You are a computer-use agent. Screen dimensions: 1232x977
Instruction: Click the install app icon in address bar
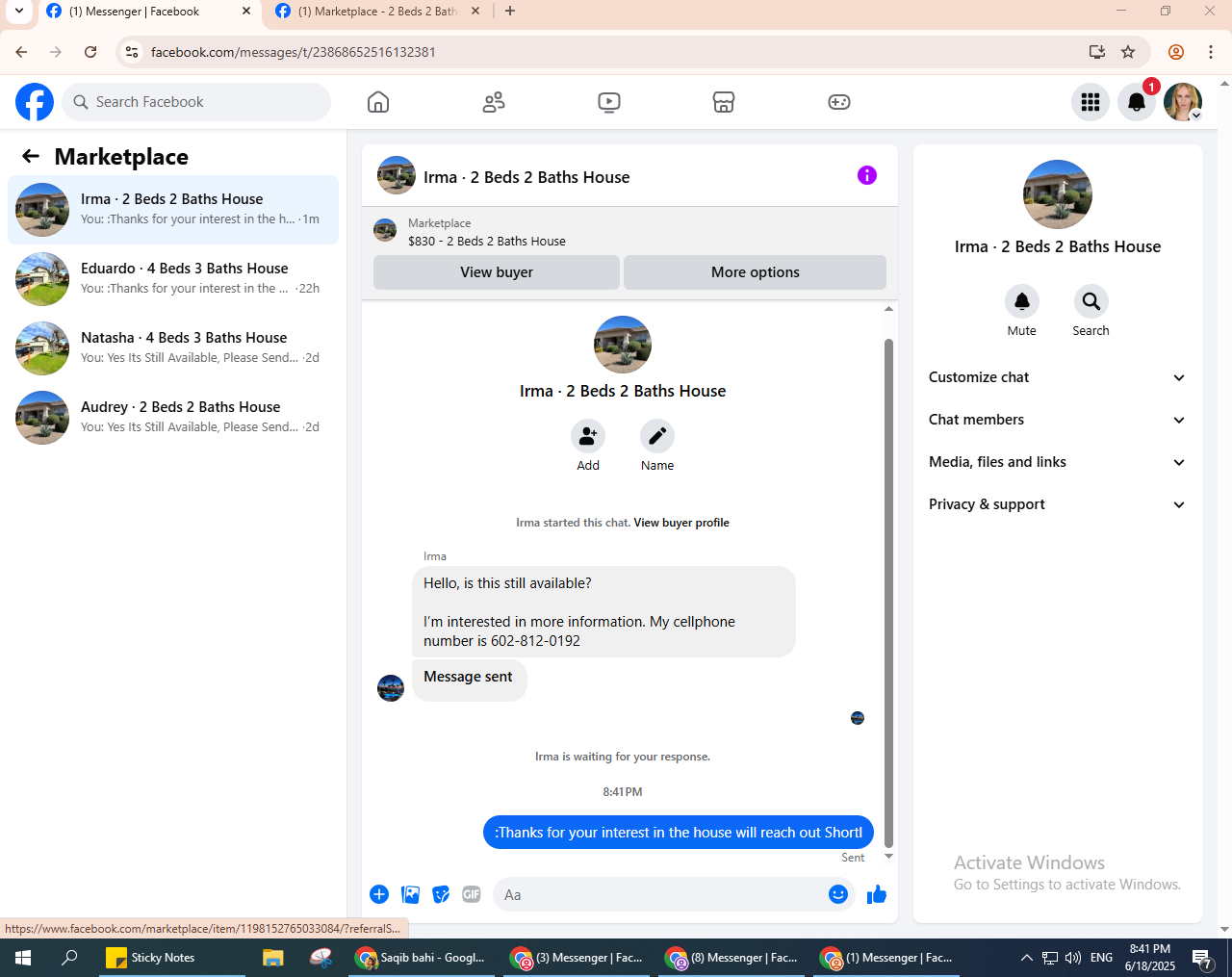point(1096,52)
